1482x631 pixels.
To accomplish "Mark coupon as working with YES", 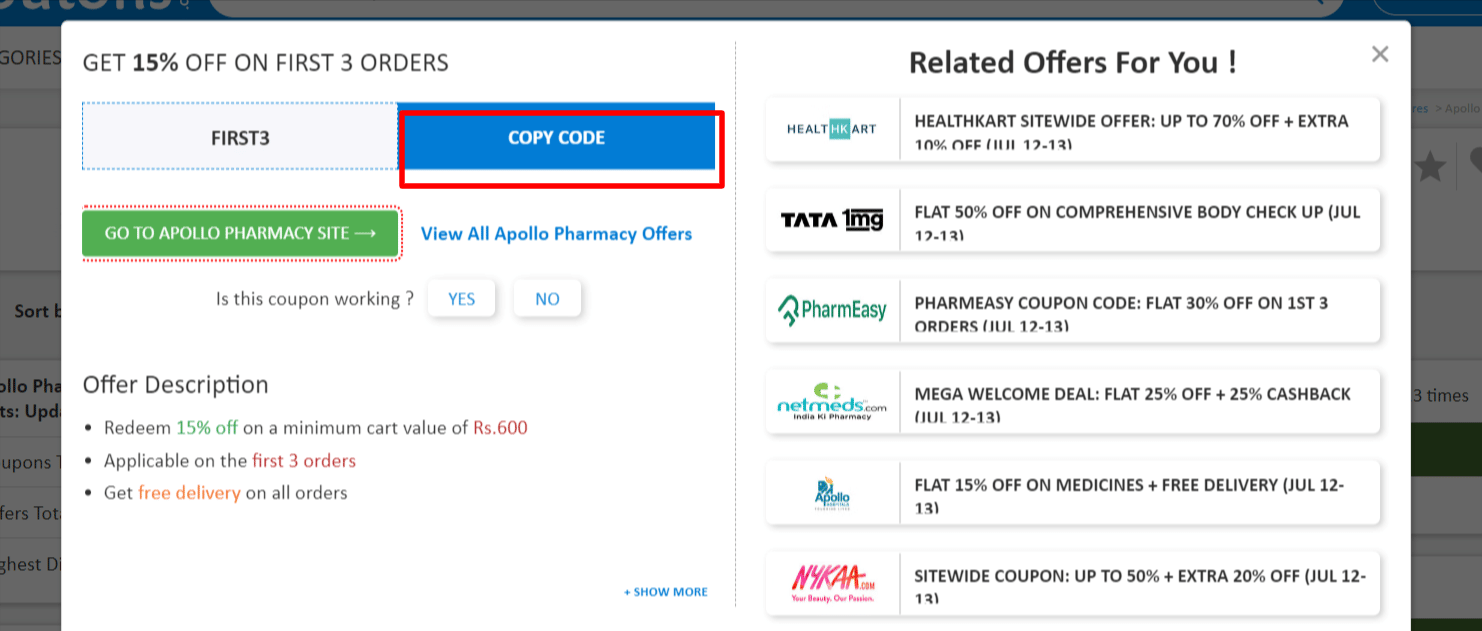I will (x=461, y=298).
